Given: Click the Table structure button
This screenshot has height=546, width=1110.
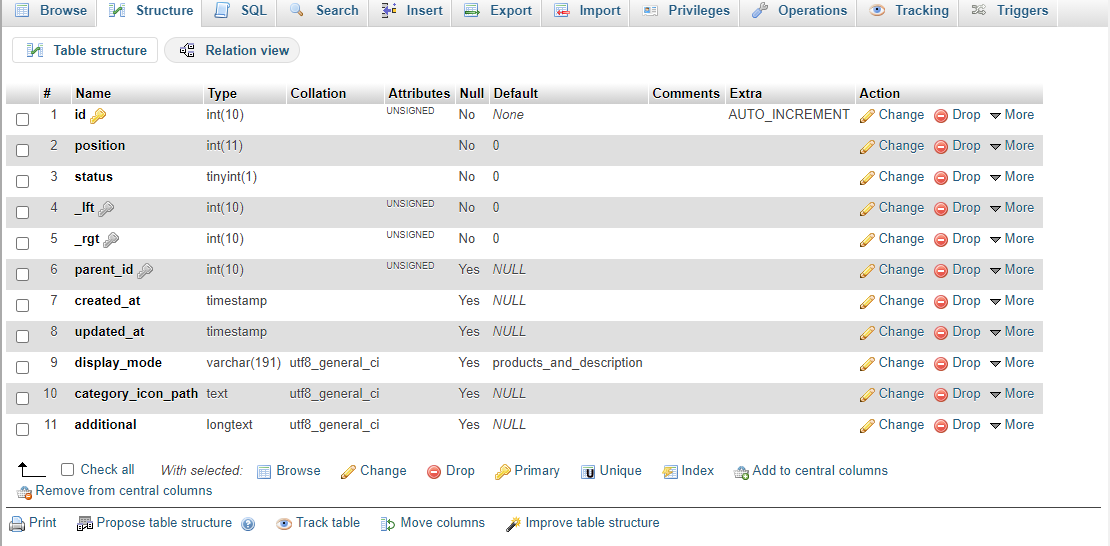Looking at the screenshot, I should 85,50.
